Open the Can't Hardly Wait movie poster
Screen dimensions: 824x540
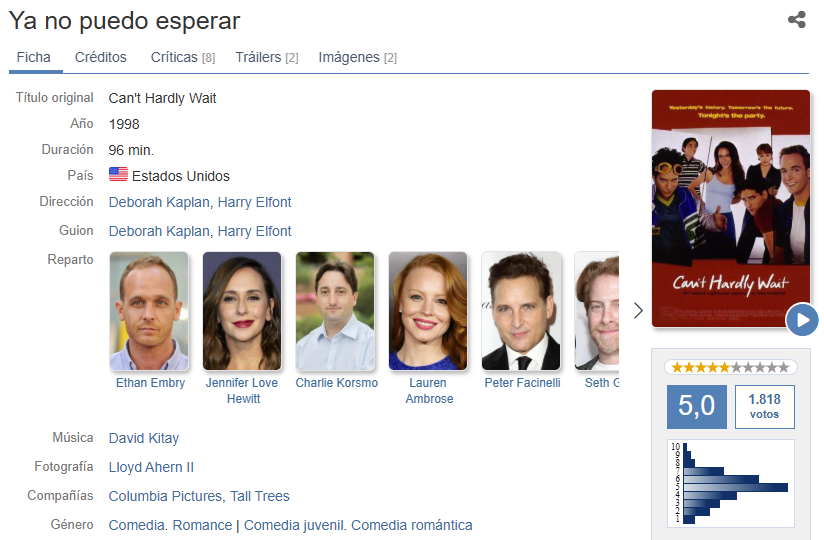click(x=731, y=209)
